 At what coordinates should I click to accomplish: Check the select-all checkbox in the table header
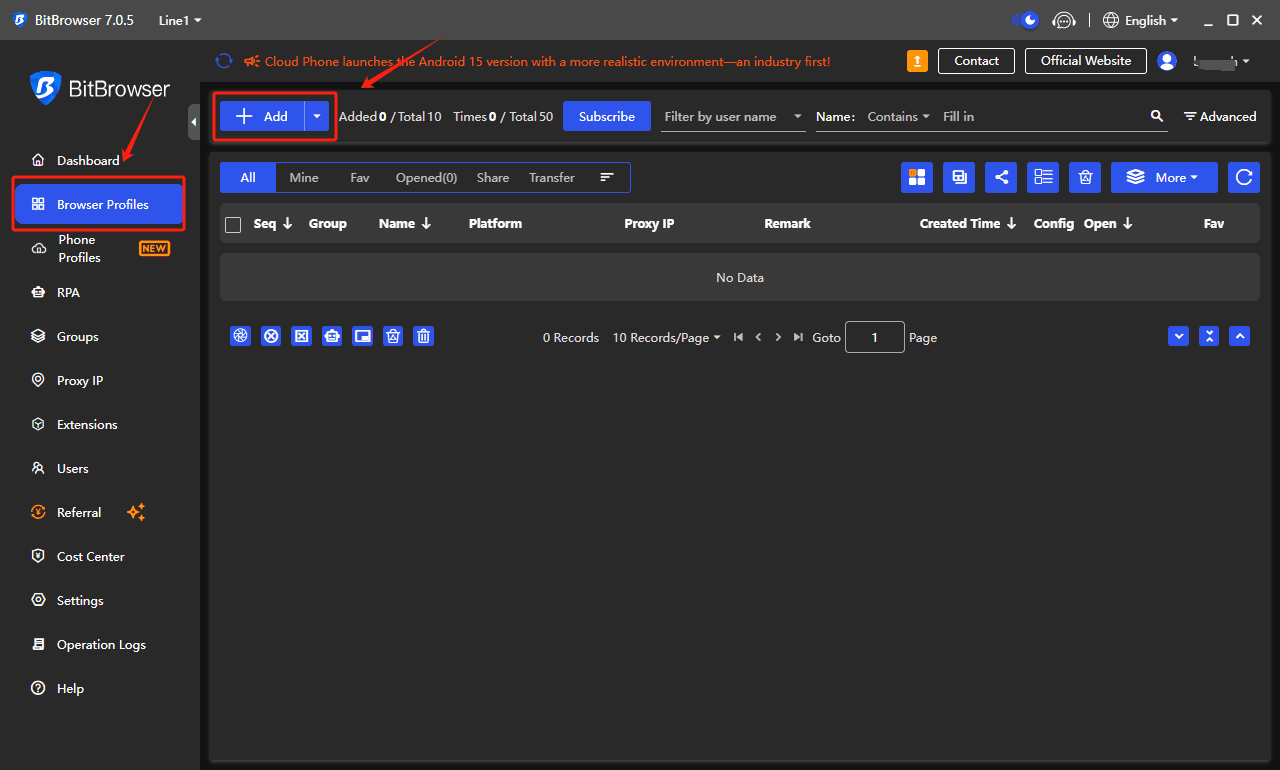click(233, 224)
